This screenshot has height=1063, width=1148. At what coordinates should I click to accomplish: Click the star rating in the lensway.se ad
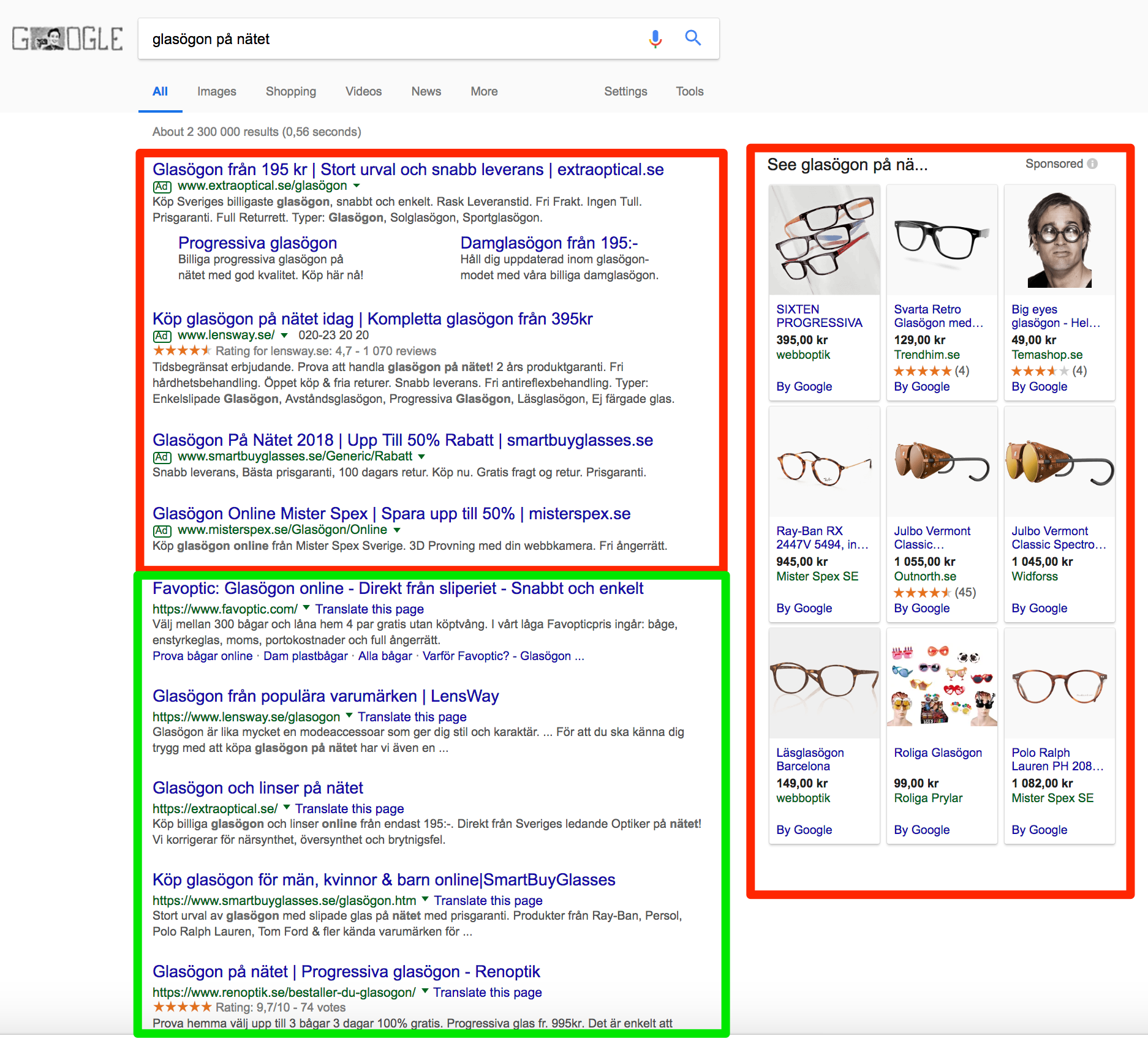point(181,350)
